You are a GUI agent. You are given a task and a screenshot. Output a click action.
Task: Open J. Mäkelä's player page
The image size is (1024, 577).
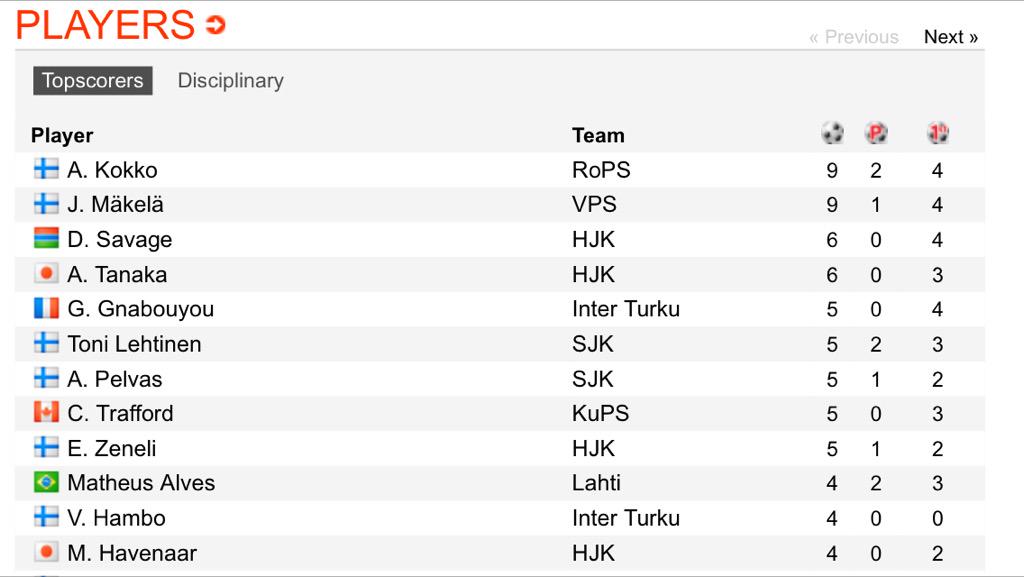[115, 204]
